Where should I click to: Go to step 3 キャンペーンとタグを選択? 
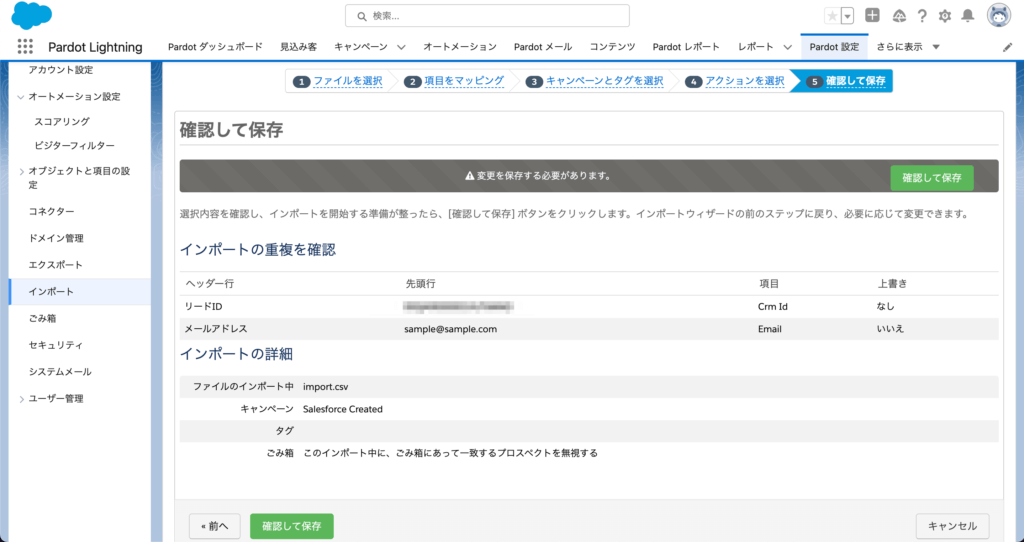[x=605, y=81]
